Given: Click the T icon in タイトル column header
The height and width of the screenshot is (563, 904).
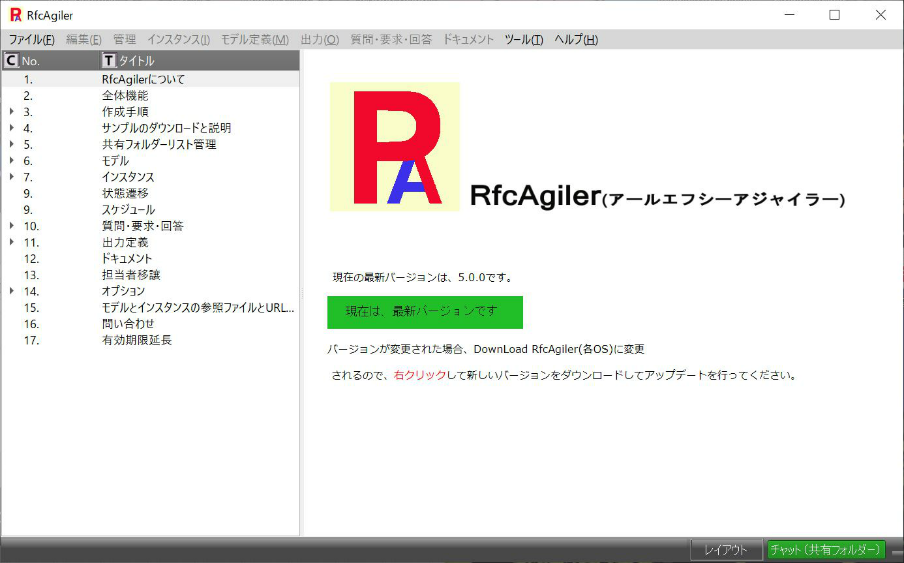Looking at the screenshot, I should click(109, 60).
